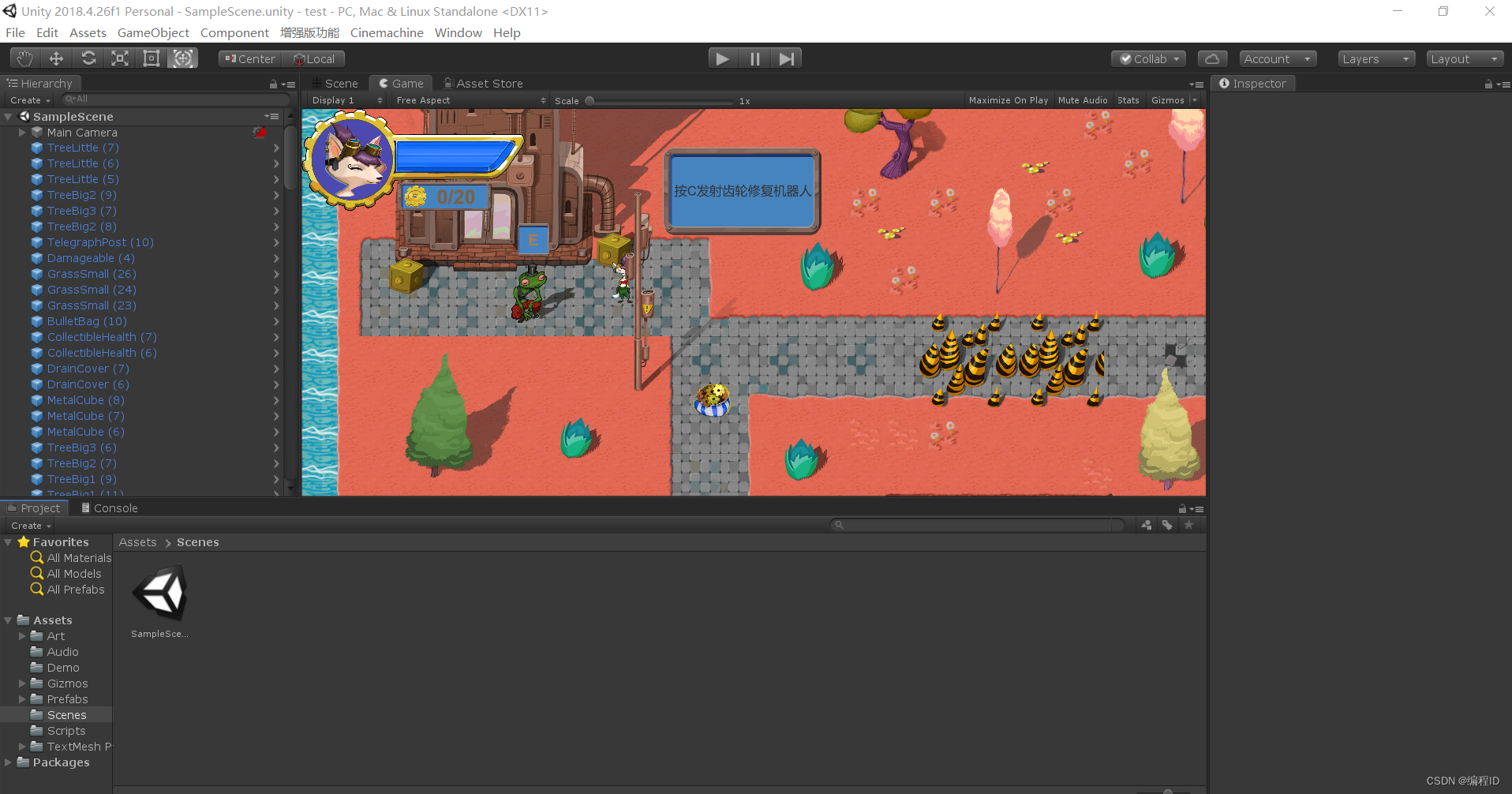Click the search-by-type filter icon
The height and width of the screenshot is (794, 1512).
pyautogui.click(x=1146, y=525)
